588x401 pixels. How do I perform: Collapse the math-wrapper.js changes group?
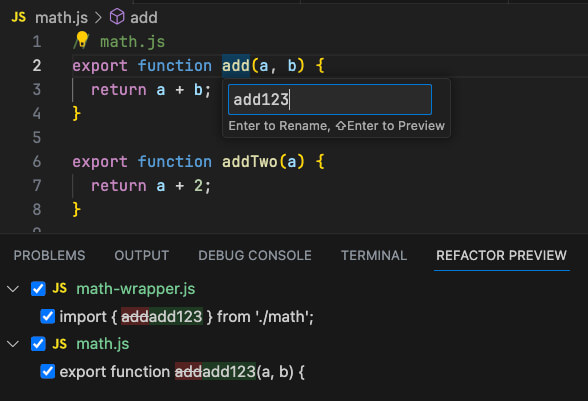(x=13, y=289)
